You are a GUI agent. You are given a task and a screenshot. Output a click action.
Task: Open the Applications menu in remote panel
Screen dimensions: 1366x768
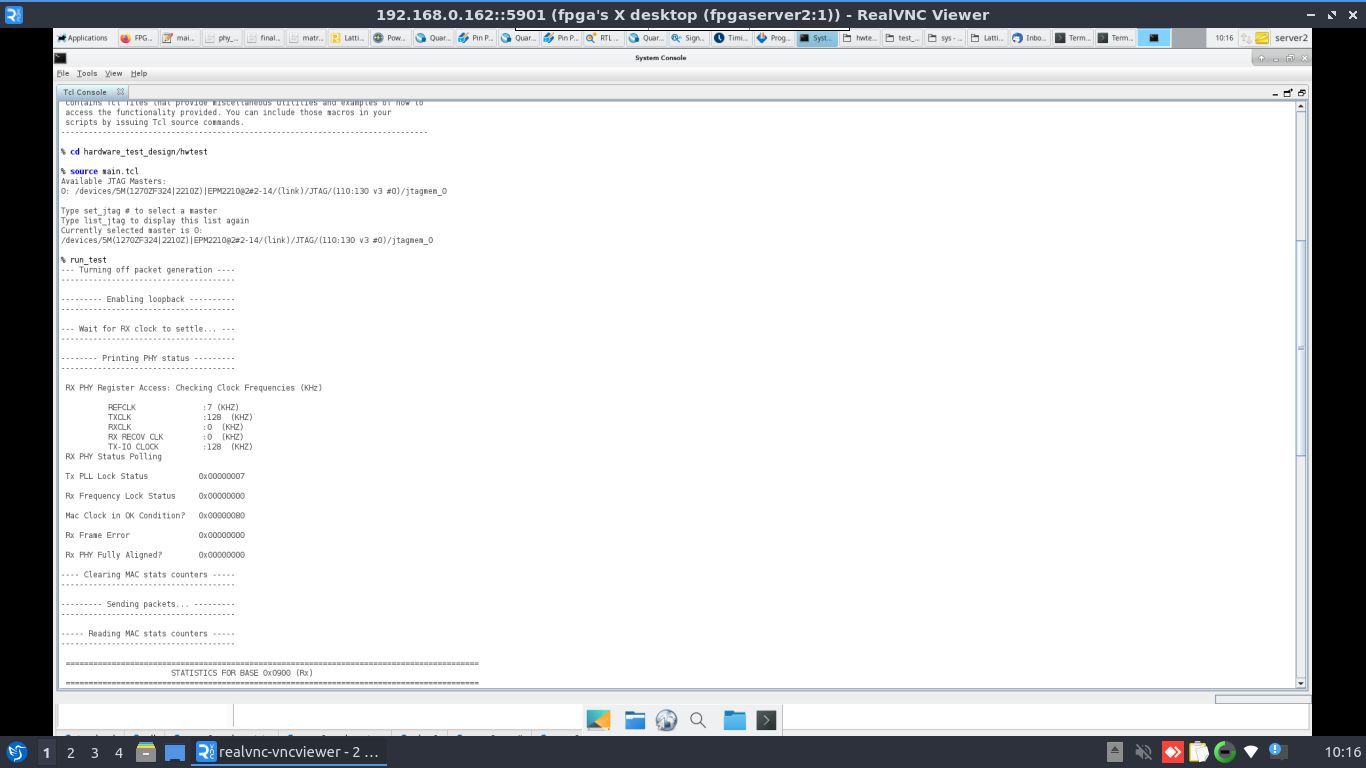point(82,38)
